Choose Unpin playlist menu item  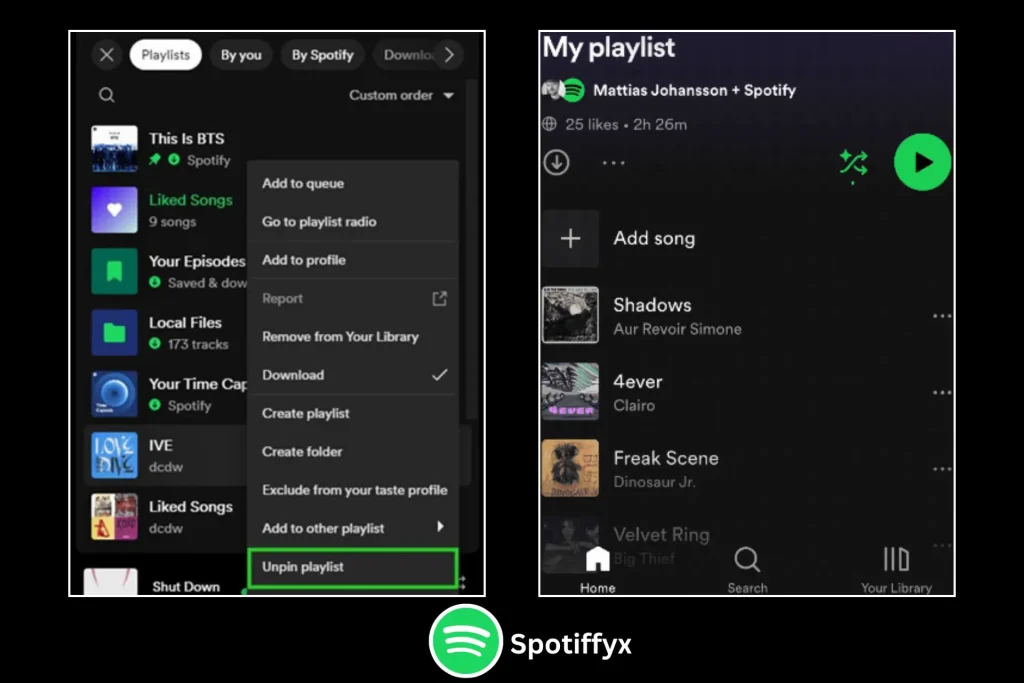[x=353, y=567]
